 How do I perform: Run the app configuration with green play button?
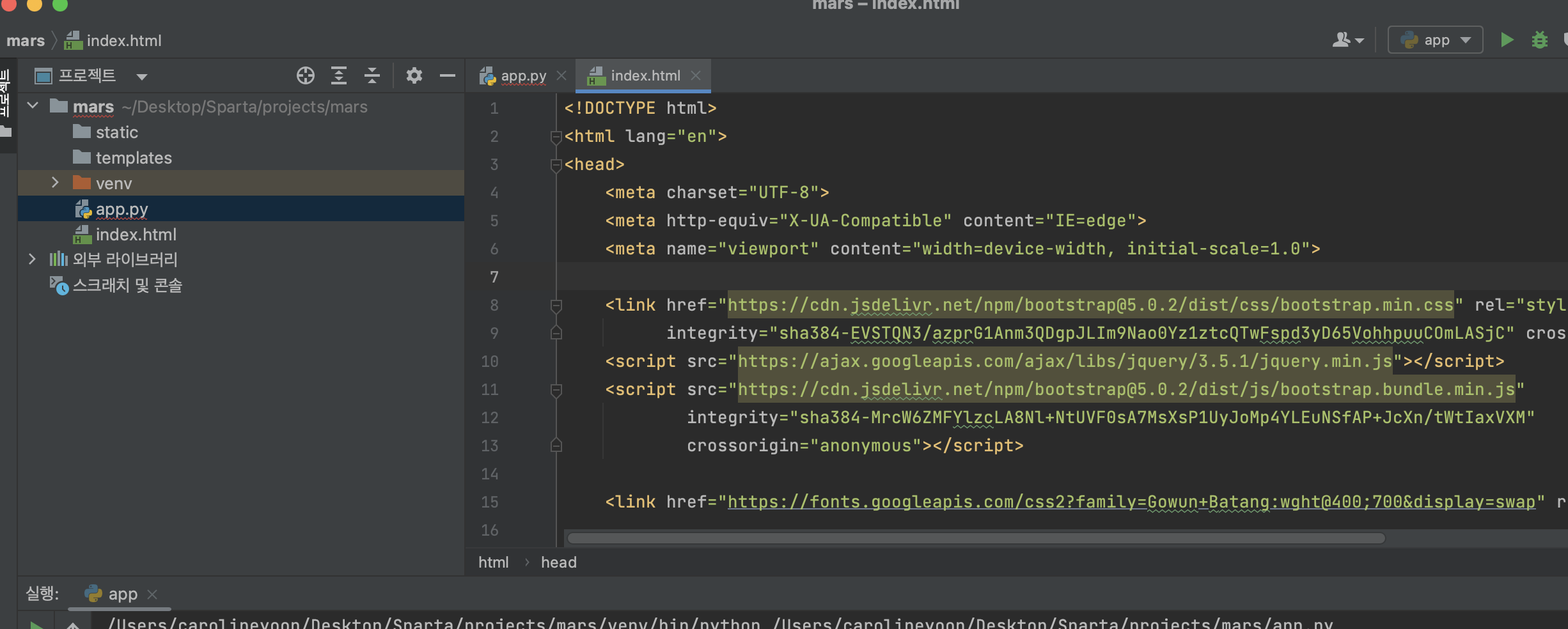(x=1507, y=40)
